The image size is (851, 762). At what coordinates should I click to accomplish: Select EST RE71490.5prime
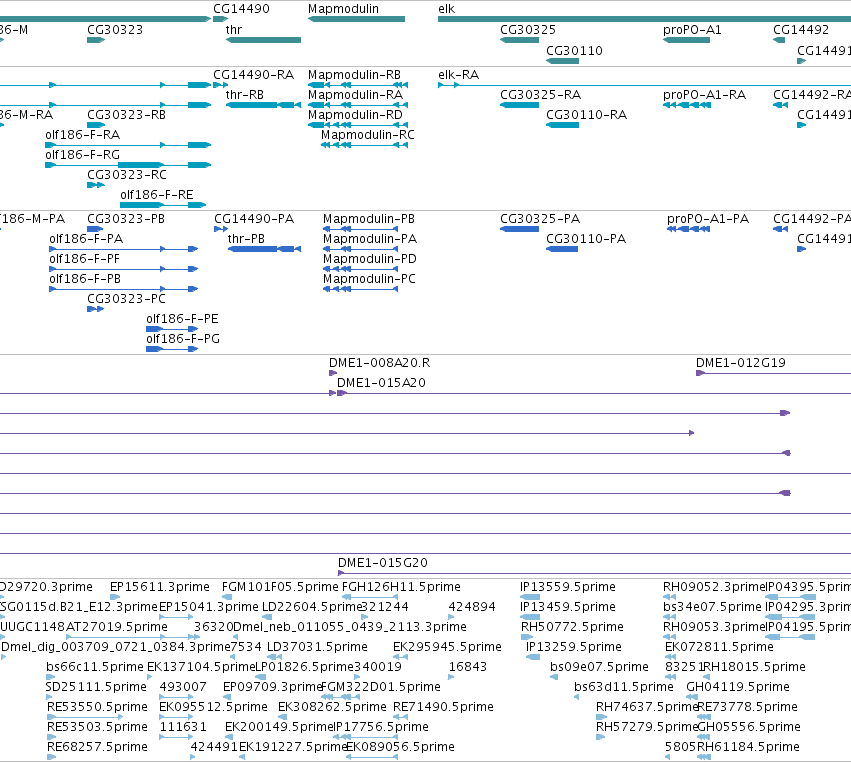pos(443,707)
